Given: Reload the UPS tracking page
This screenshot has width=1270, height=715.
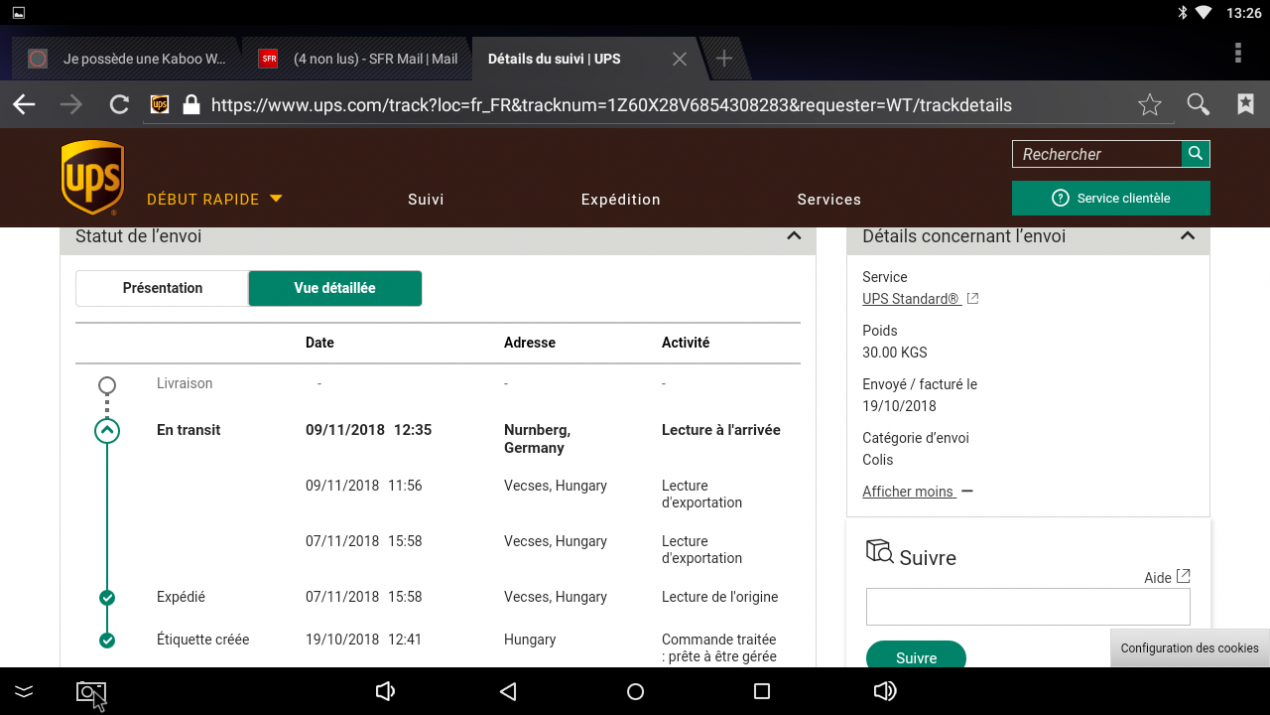Looking at the screenshot, I should tap(119, 104).
